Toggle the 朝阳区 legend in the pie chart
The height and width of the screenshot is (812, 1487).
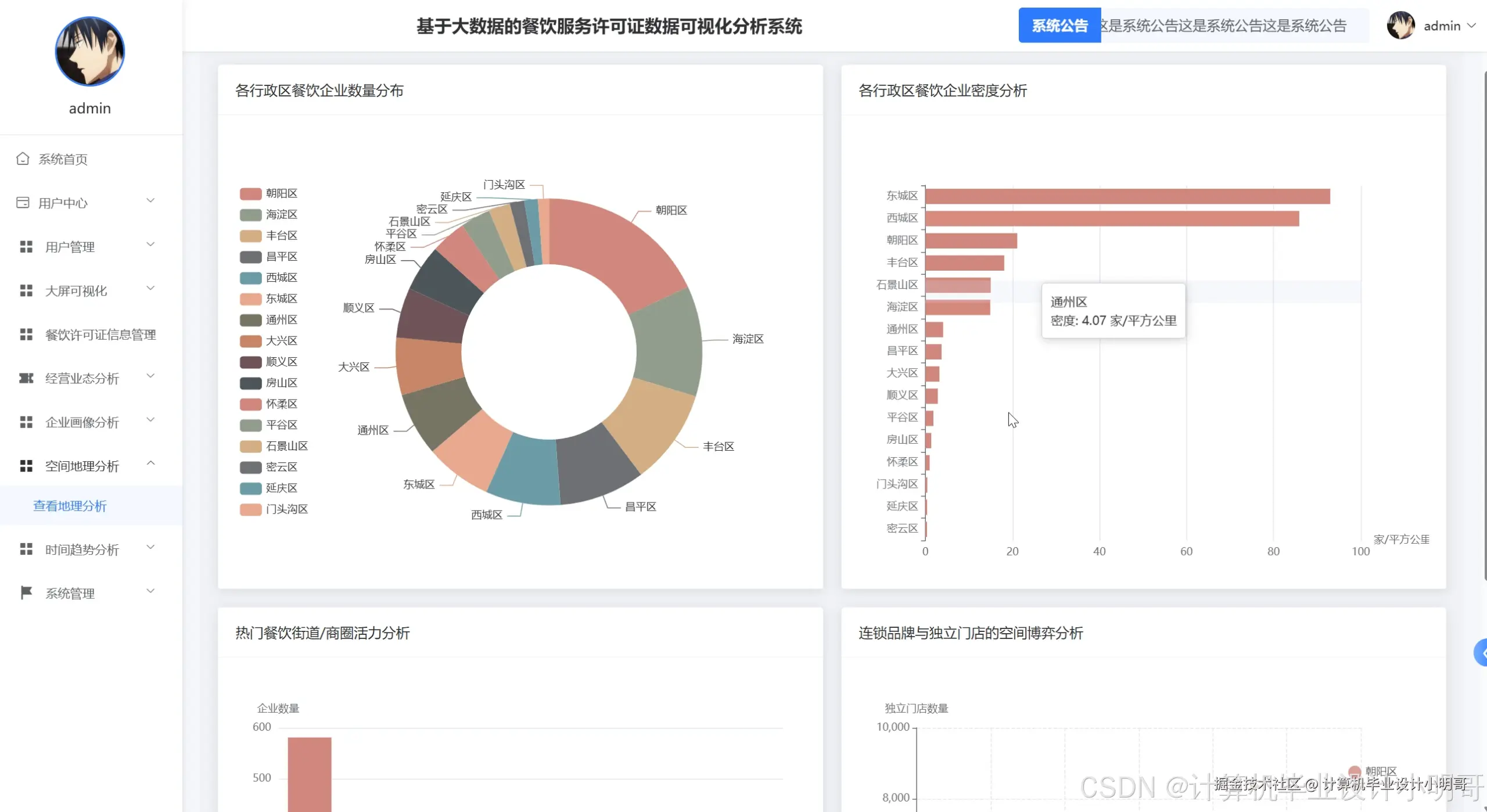(x=267, y=193)
